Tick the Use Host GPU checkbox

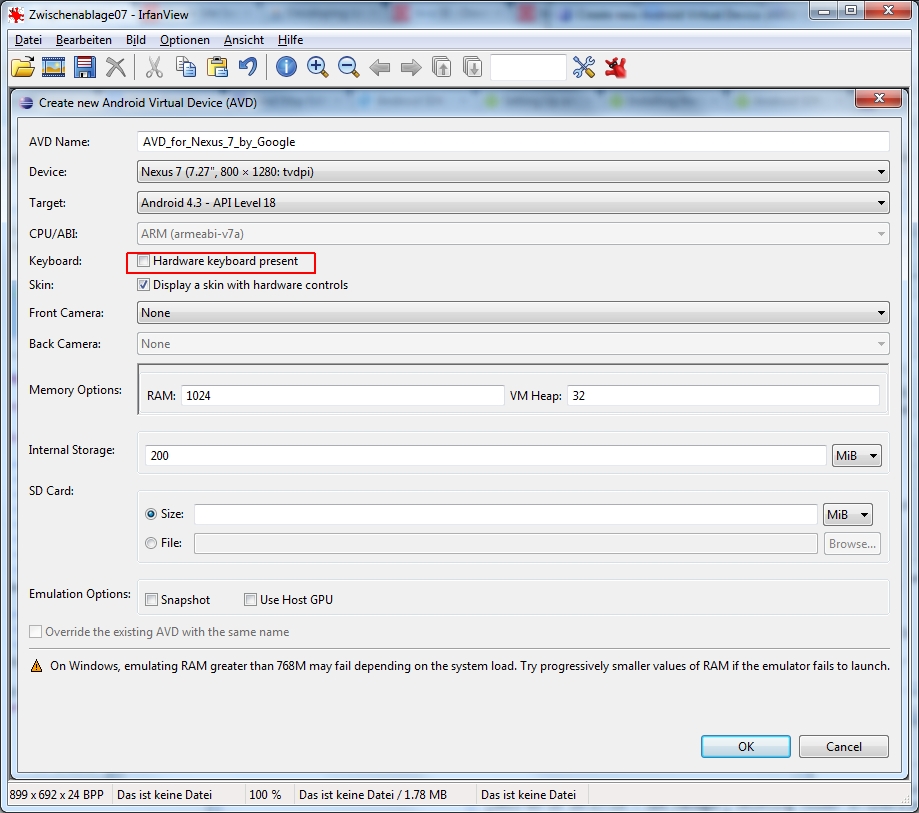[x=251, y=600]
